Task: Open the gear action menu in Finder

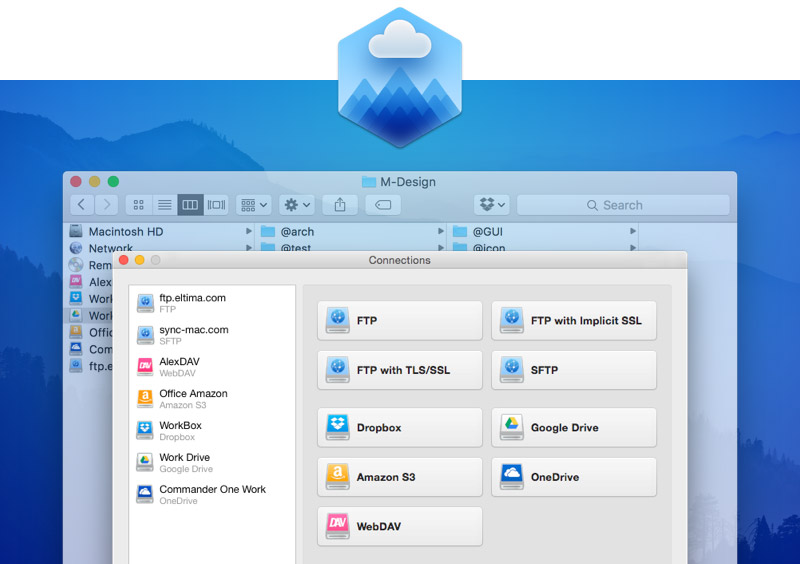Action: click(x=297, y=205)
